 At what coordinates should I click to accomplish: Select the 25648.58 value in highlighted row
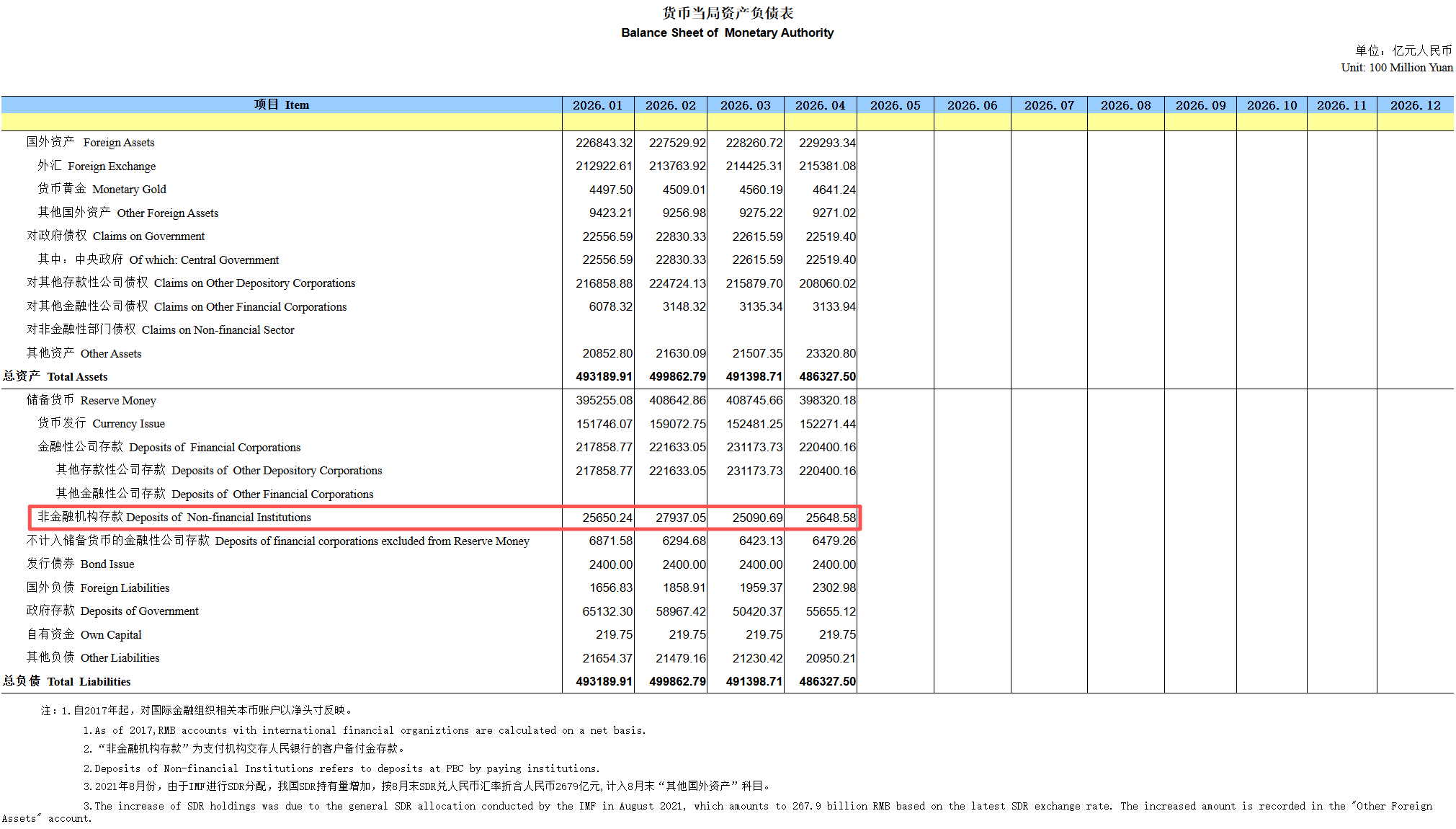[x=831, y=518]
